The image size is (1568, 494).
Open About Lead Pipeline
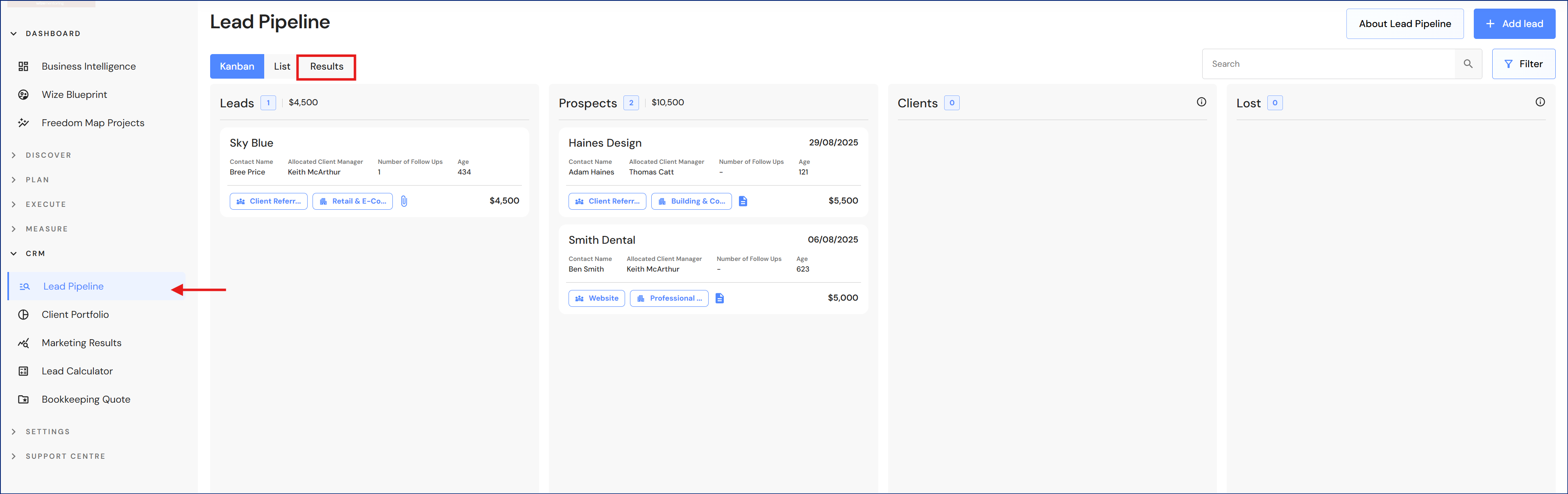(x=1404, y=24)
